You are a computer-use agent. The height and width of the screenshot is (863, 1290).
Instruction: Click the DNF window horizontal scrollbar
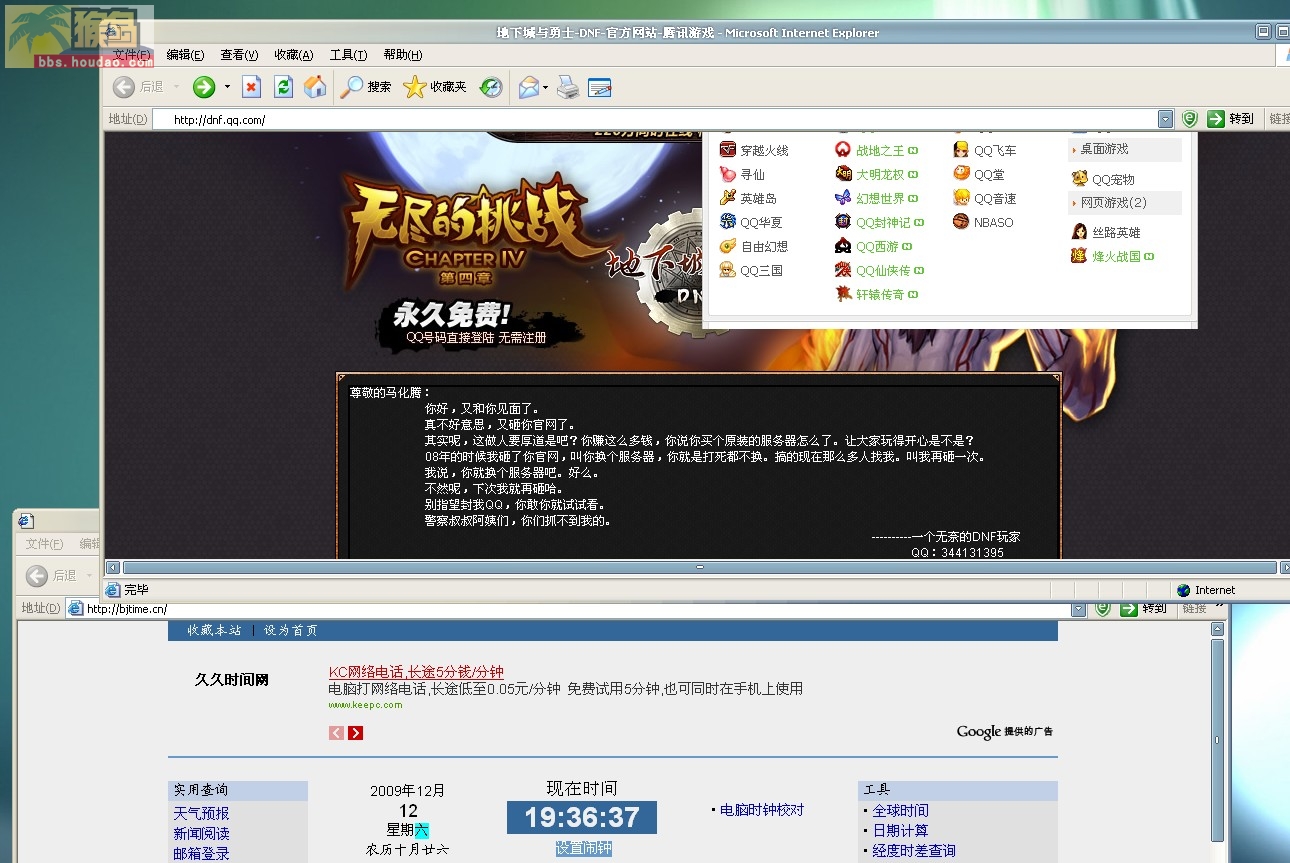[698, 567]
